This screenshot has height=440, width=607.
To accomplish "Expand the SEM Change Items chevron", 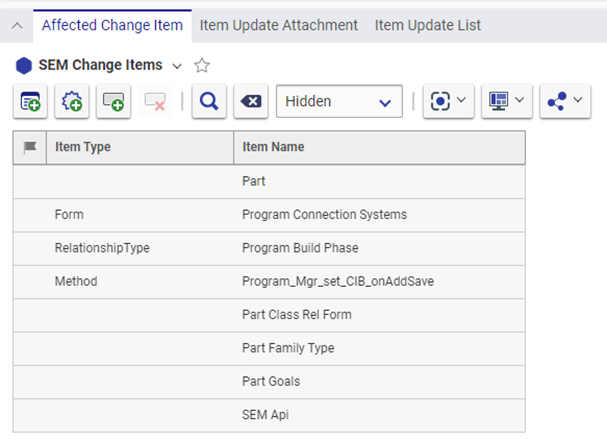I will click(178, 66).
